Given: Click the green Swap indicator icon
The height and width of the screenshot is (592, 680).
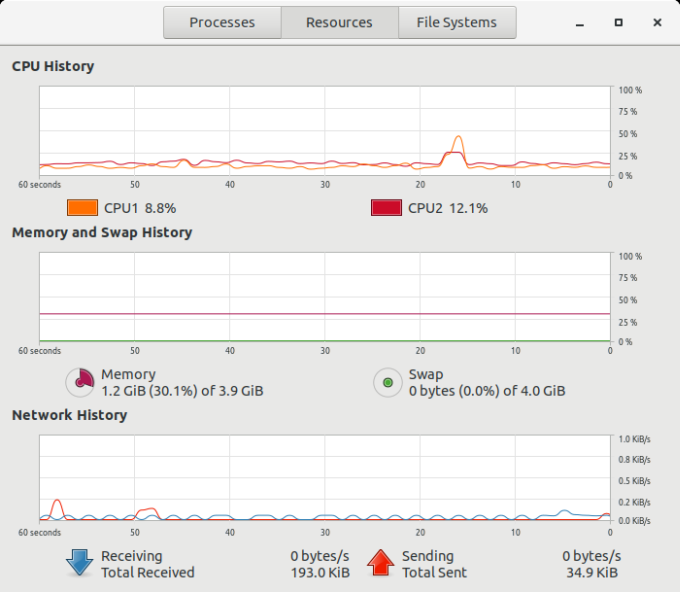Looking at the screenshot, I should click(x=388, y=383).
